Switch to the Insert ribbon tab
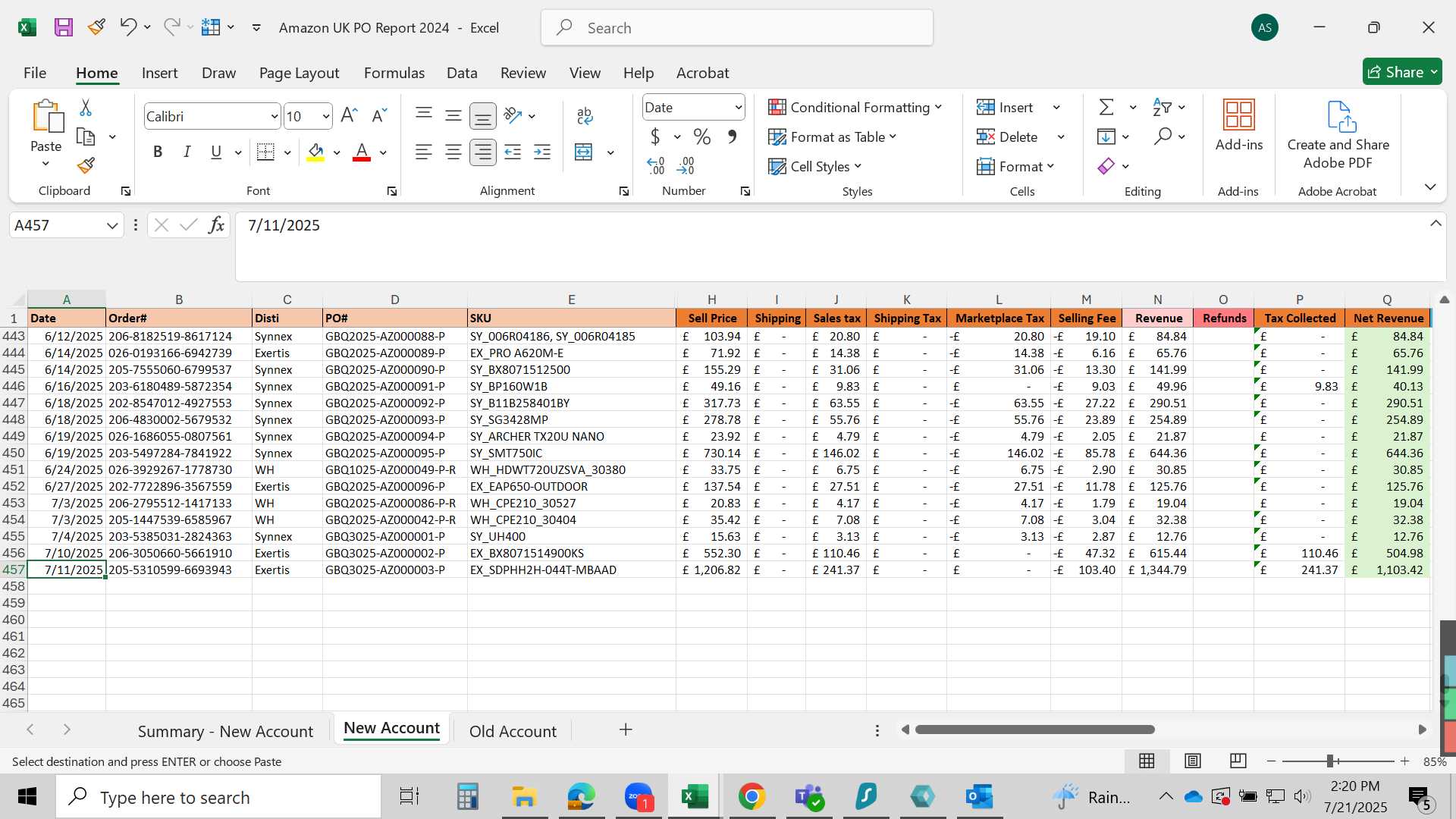1456x819 pixels. coord(159,73)
